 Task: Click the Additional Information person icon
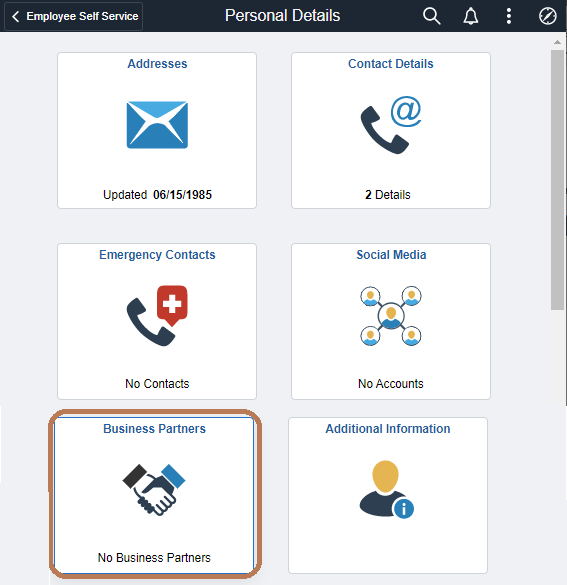click(387, 489)
